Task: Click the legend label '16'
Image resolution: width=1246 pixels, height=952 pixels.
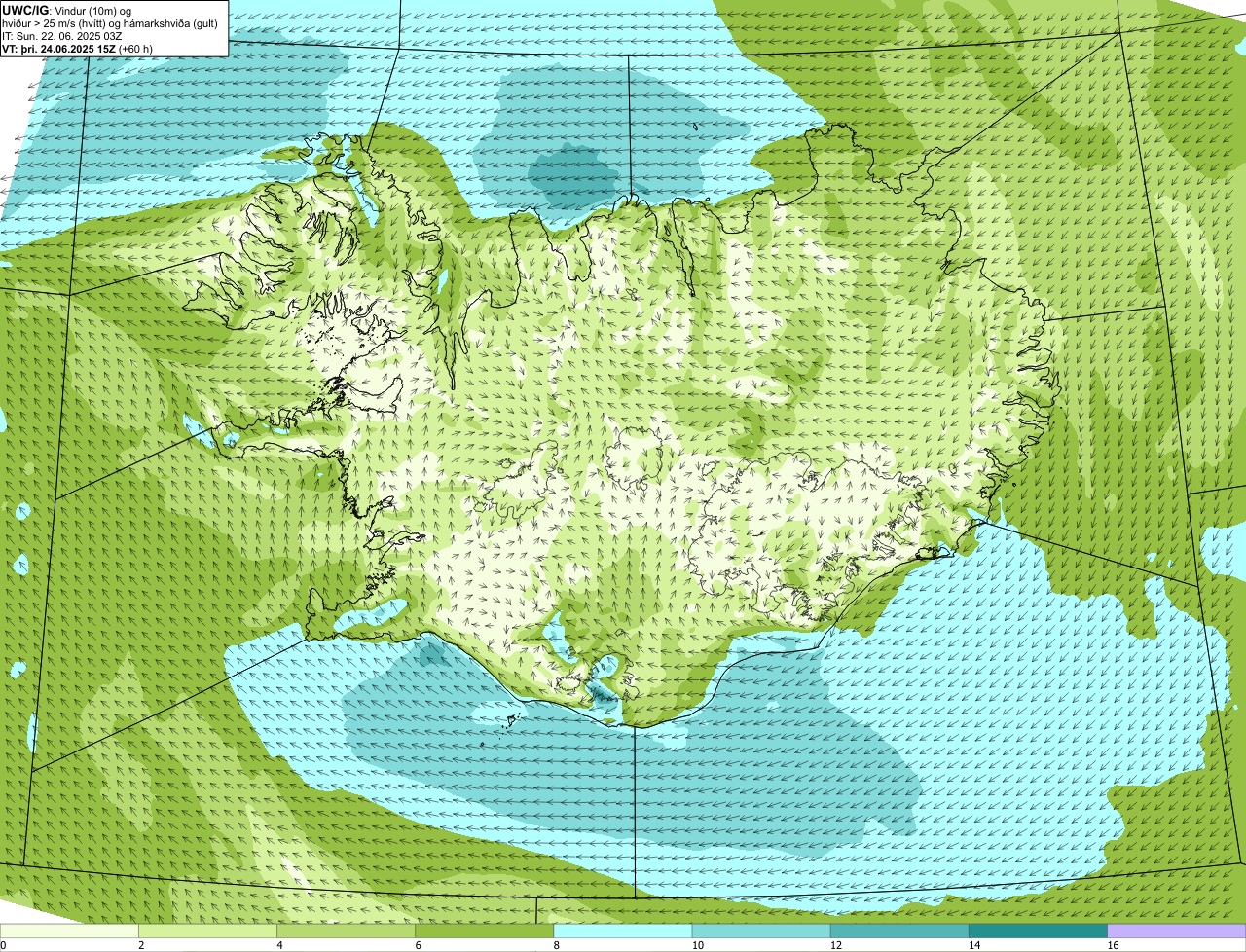Action: tap(1113, 945)
